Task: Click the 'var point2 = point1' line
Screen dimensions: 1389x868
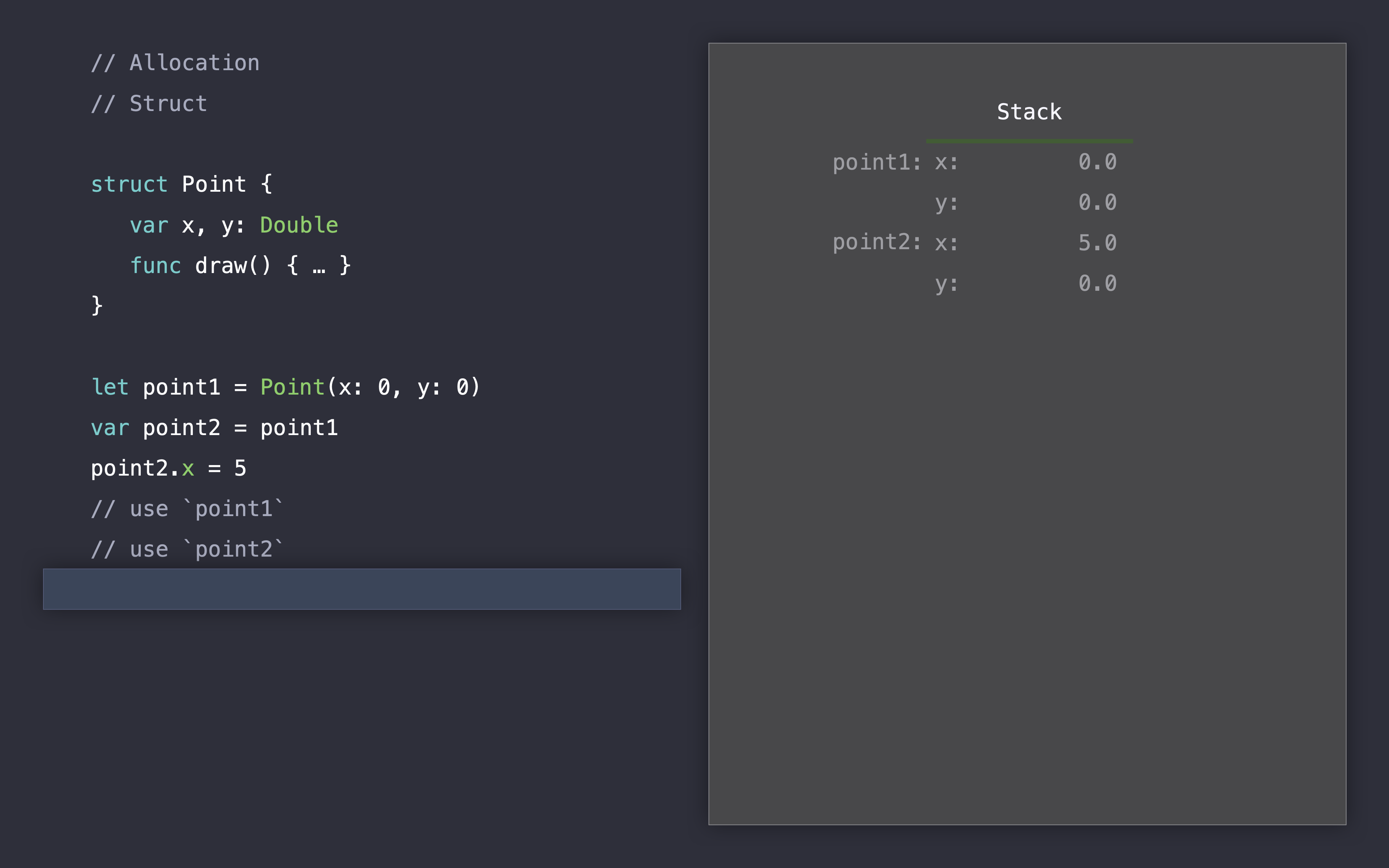Action: click(214, 428)
